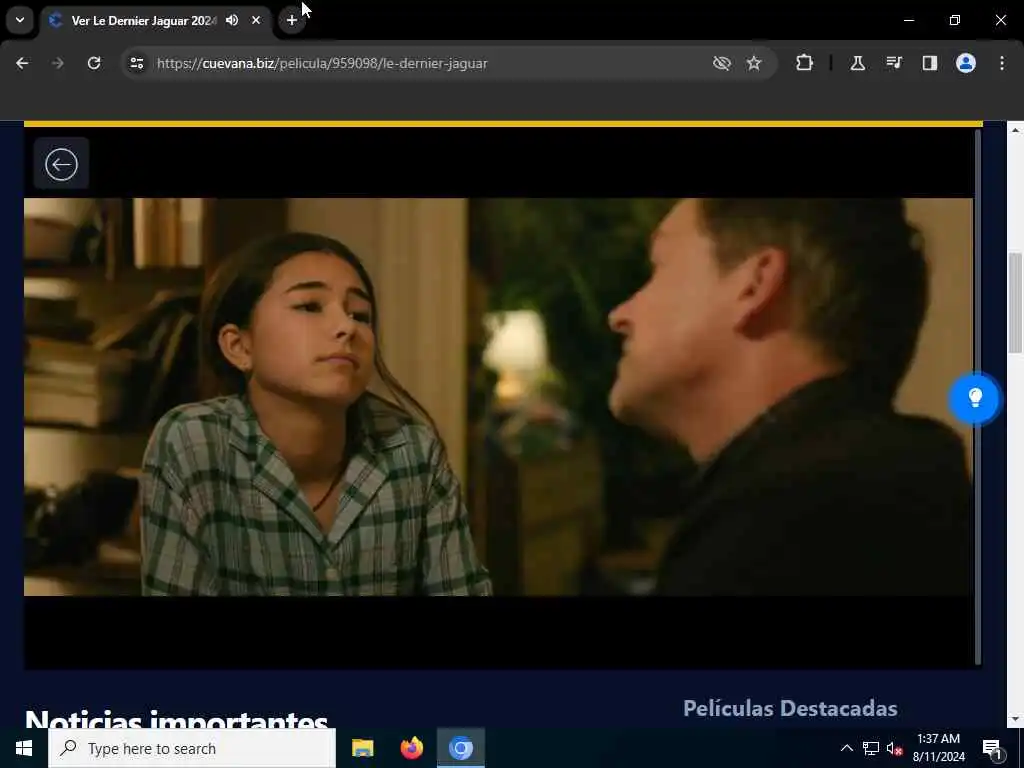This screenshot has width=1024, height=768.
Task: View site information icon in address bar
Action: [136, 63]
